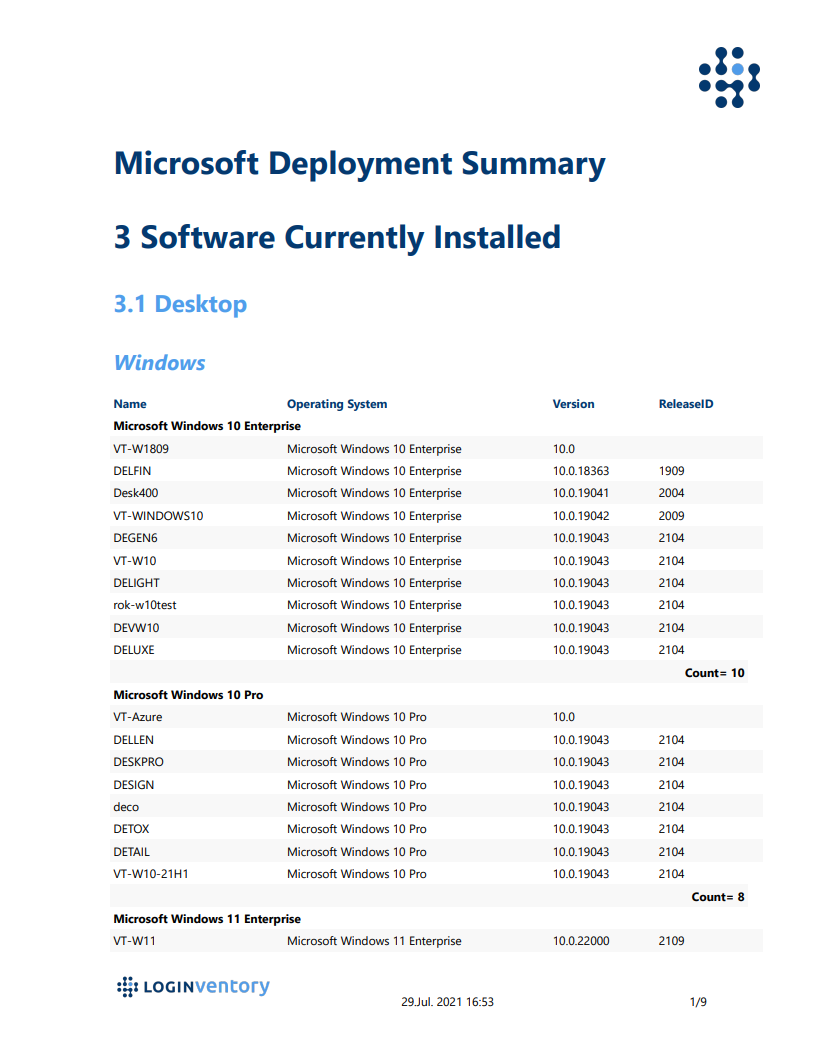Click ReleaseID 1909

tap(671, 471)
